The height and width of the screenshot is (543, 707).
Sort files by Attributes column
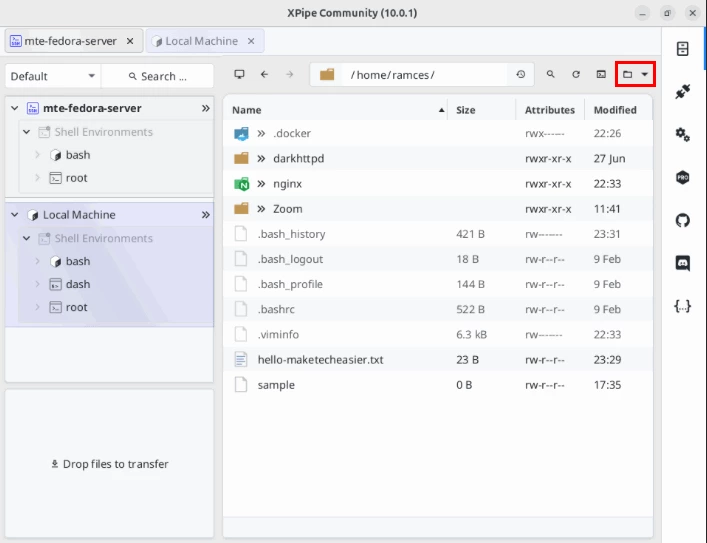(550, 110)
